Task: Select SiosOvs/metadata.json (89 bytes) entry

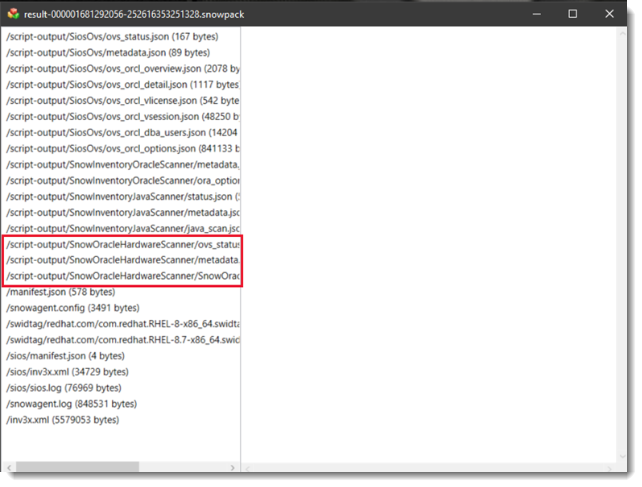Action: coord(108,52)
